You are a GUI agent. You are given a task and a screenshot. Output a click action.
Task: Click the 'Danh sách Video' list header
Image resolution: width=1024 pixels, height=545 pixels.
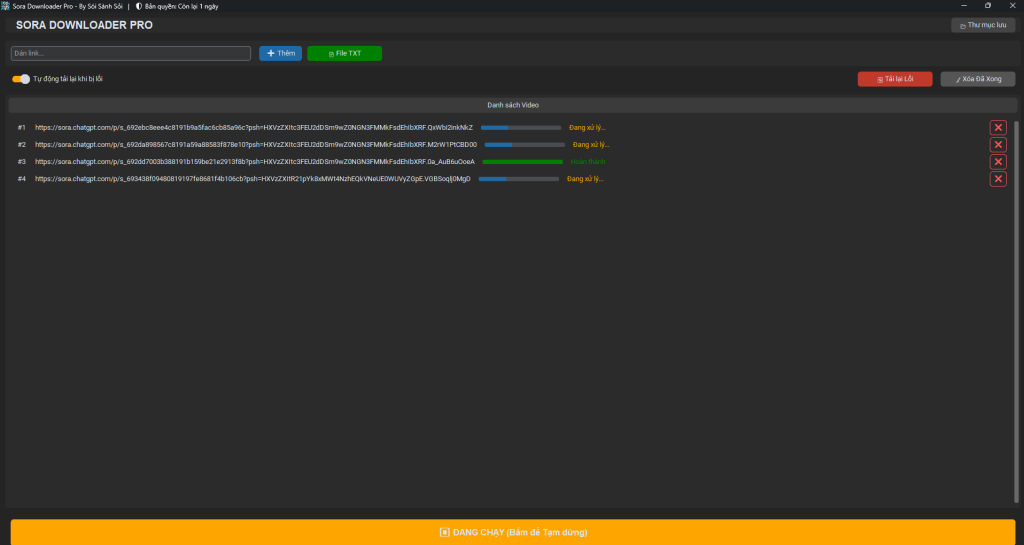click(513, 105)
